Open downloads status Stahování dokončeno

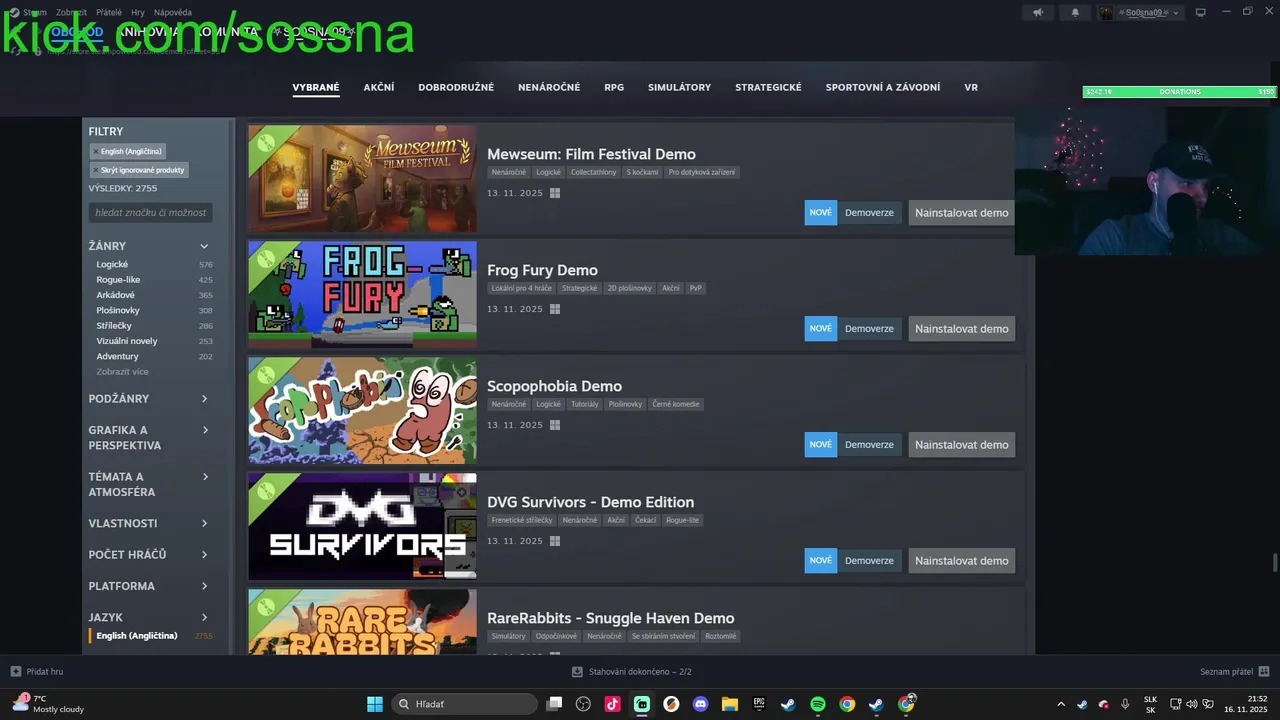tap(632, 672)
